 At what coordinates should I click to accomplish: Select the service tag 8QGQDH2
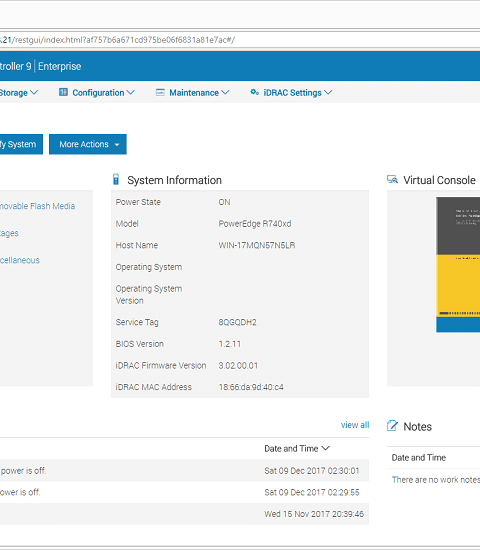click(x=238, y=322)
